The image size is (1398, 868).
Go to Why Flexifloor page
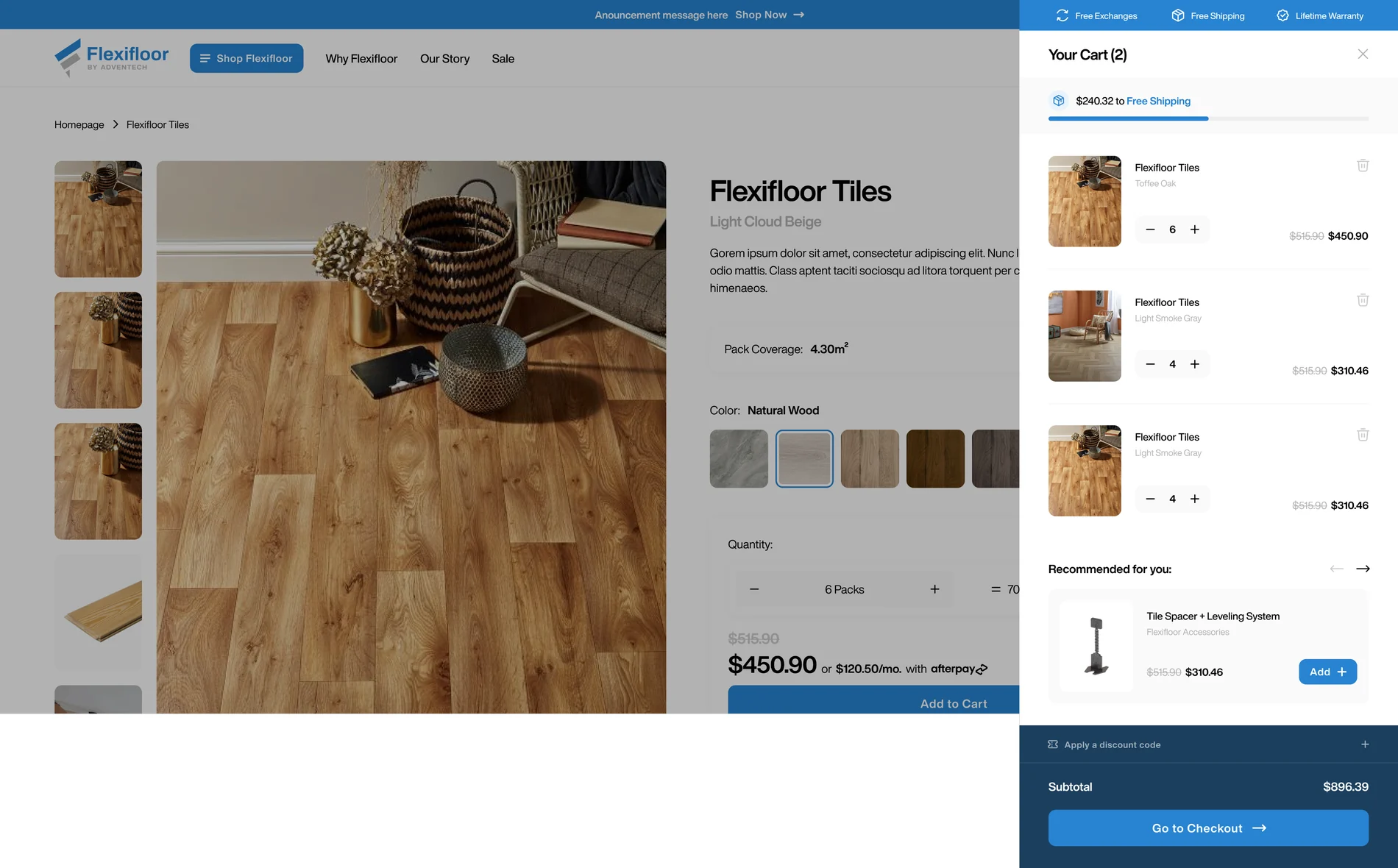point(361,59)
